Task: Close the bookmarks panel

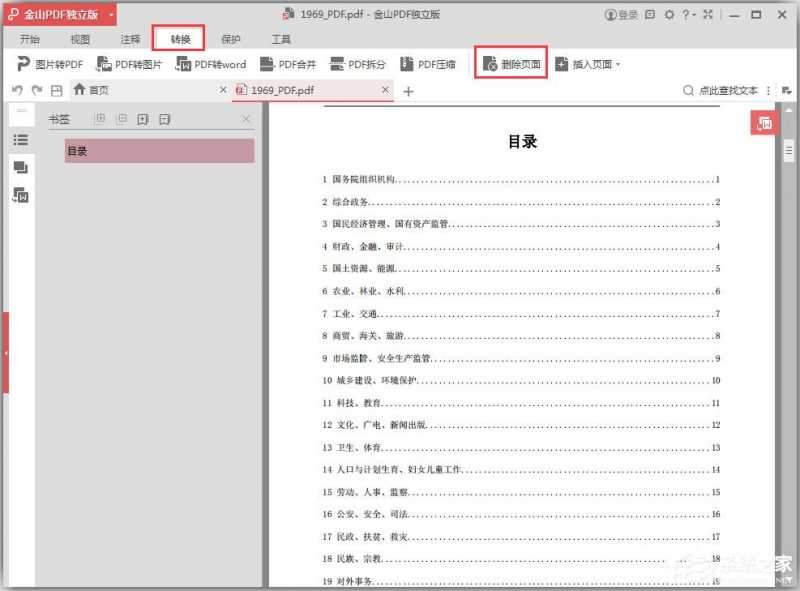Action: point(246,118)
